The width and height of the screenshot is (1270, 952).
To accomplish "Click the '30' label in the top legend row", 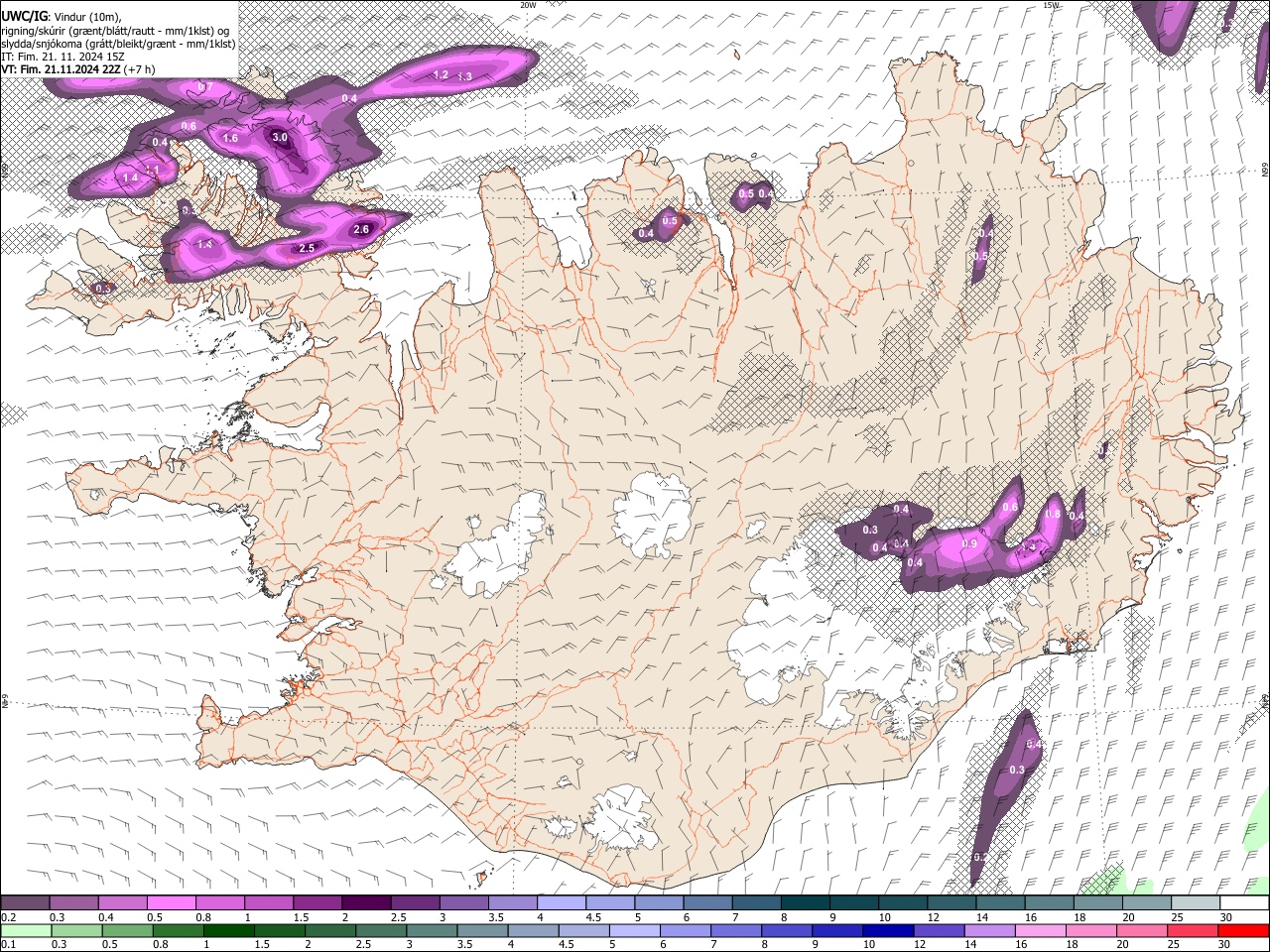I will coord(1226,917).
